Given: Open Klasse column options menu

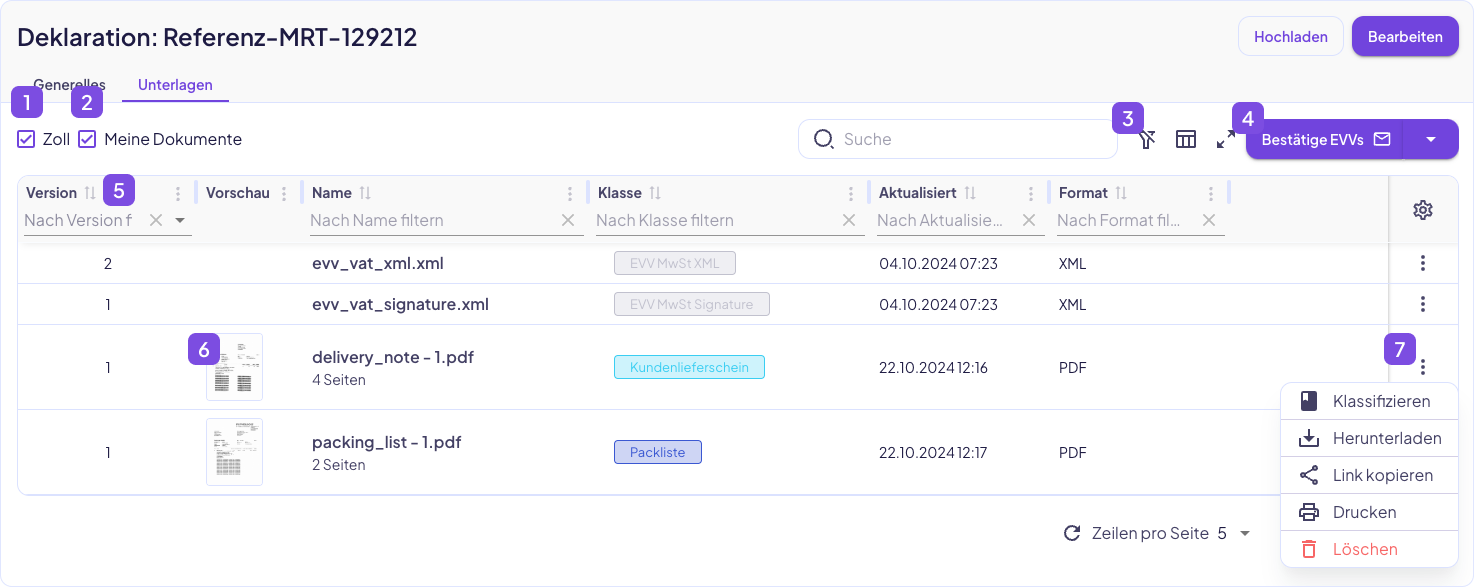Looking at the screenshot, I should tap(851, 194).
